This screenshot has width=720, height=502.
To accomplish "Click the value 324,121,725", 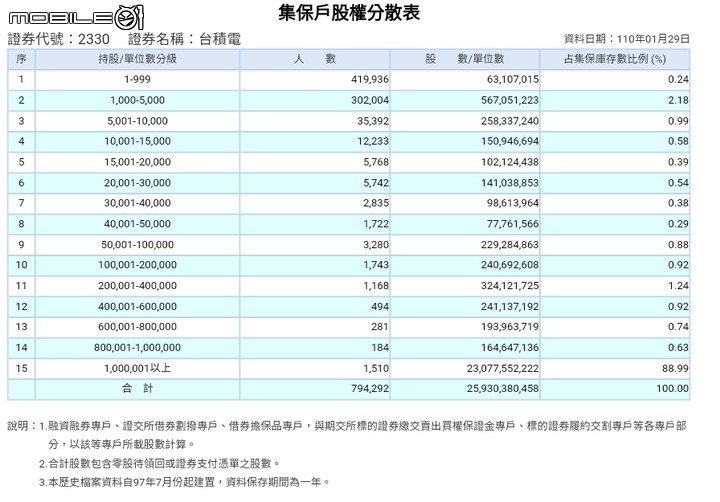I will 510,286.
